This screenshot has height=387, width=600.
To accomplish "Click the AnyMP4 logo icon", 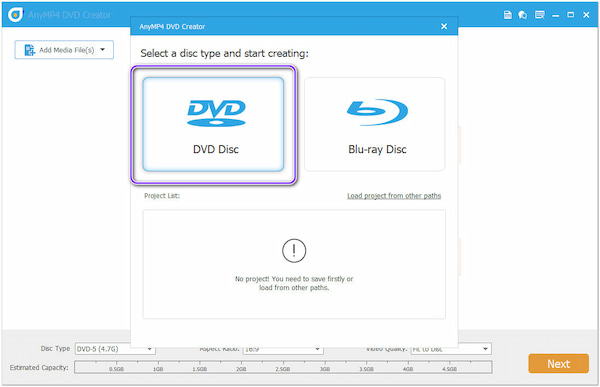I will [x=15, y=15].
